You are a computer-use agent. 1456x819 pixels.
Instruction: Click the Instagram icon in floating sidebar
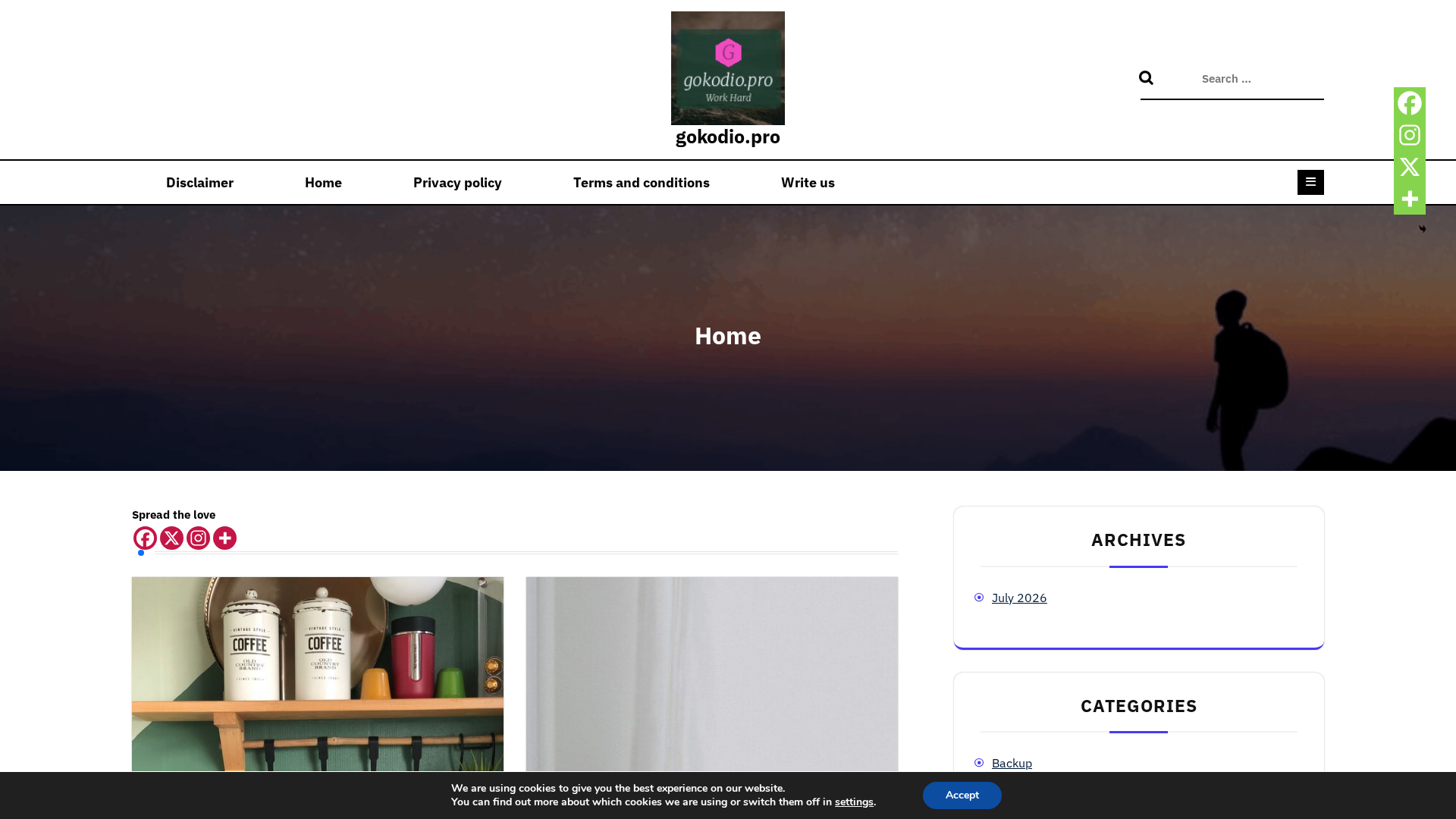1409,135
